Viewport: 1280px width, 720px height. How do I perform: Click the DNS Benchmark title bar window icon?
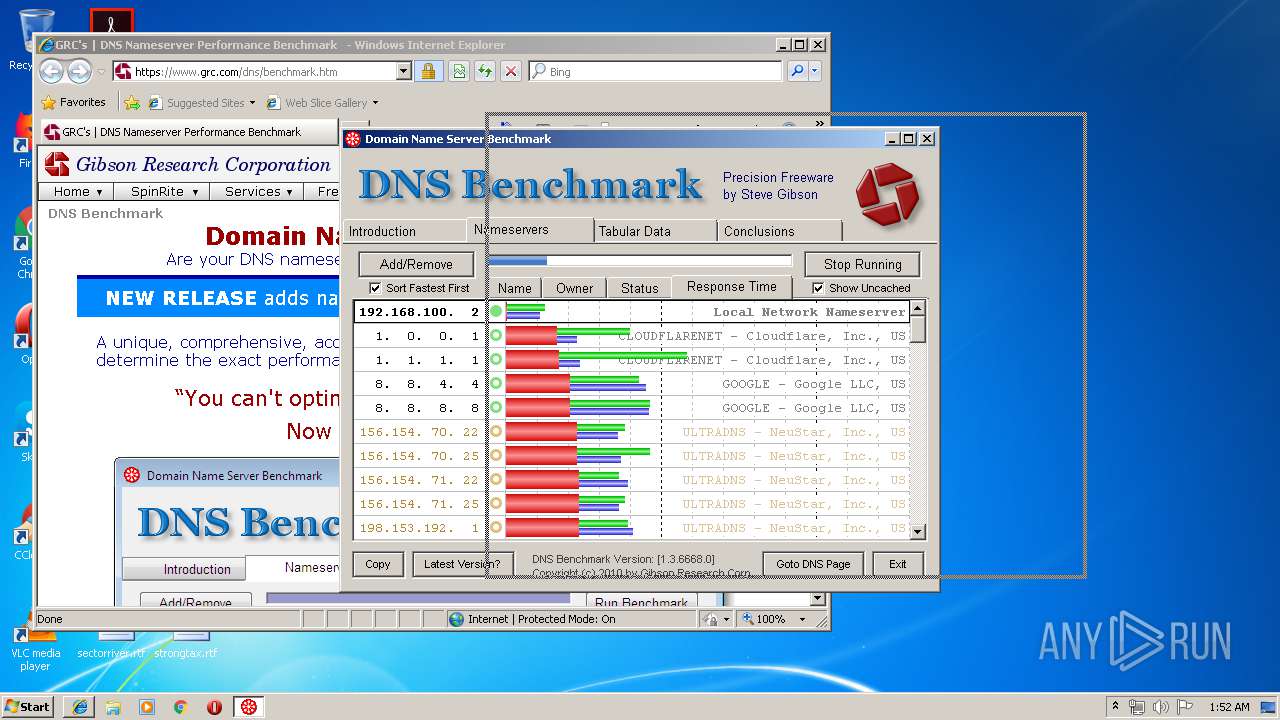[352, 139]
